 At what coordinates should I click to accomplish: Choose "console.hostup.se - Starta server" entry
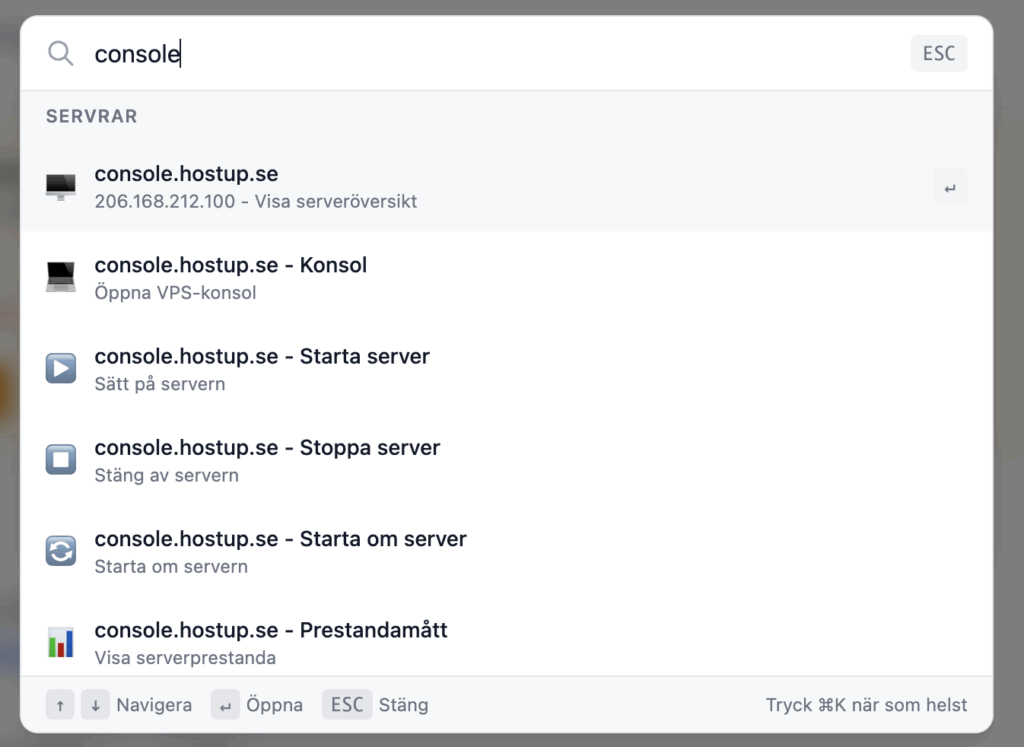(262, 357)
